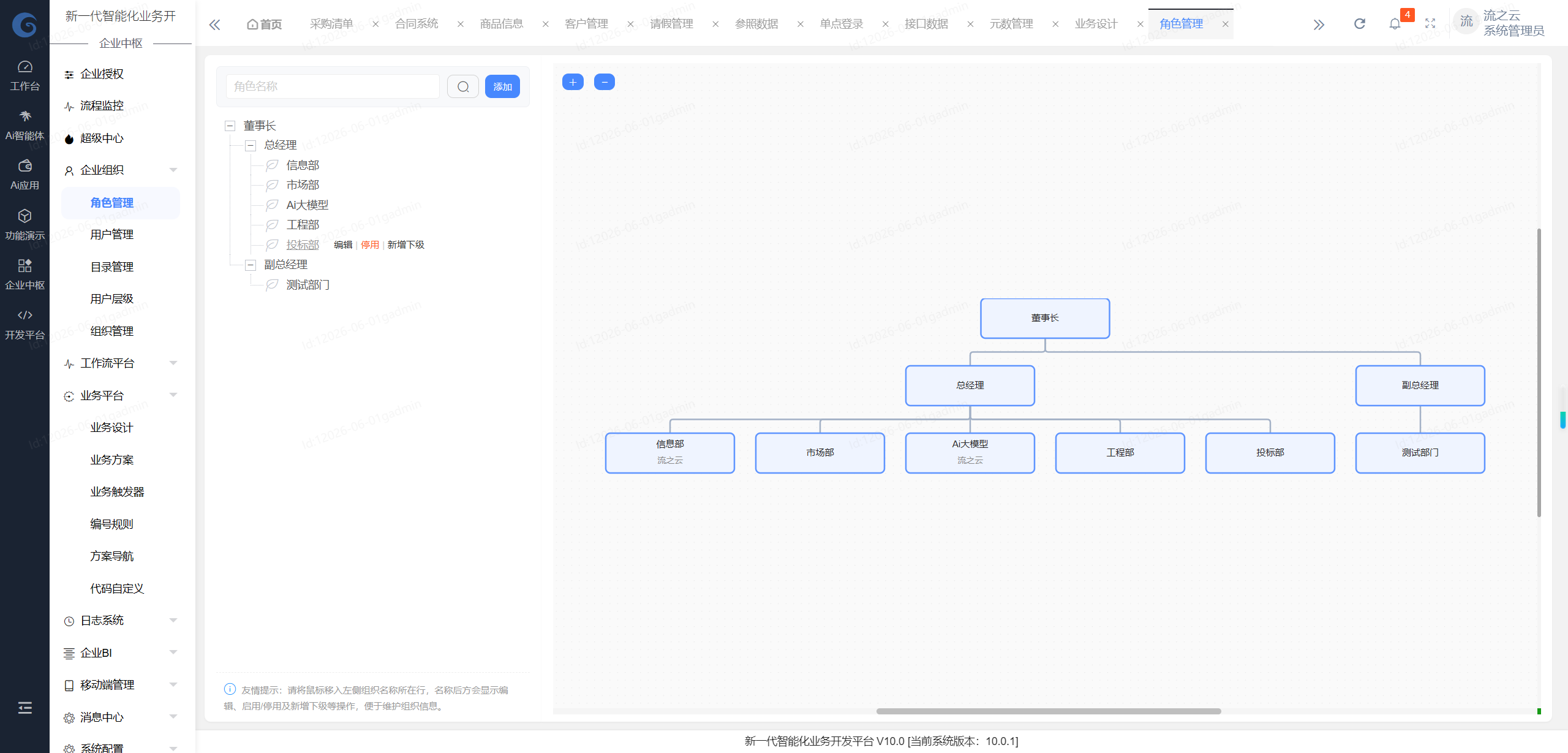Screen dimensions: 1568x753
Task: Zoom out the org chart with minus
Action: [605, 82]
